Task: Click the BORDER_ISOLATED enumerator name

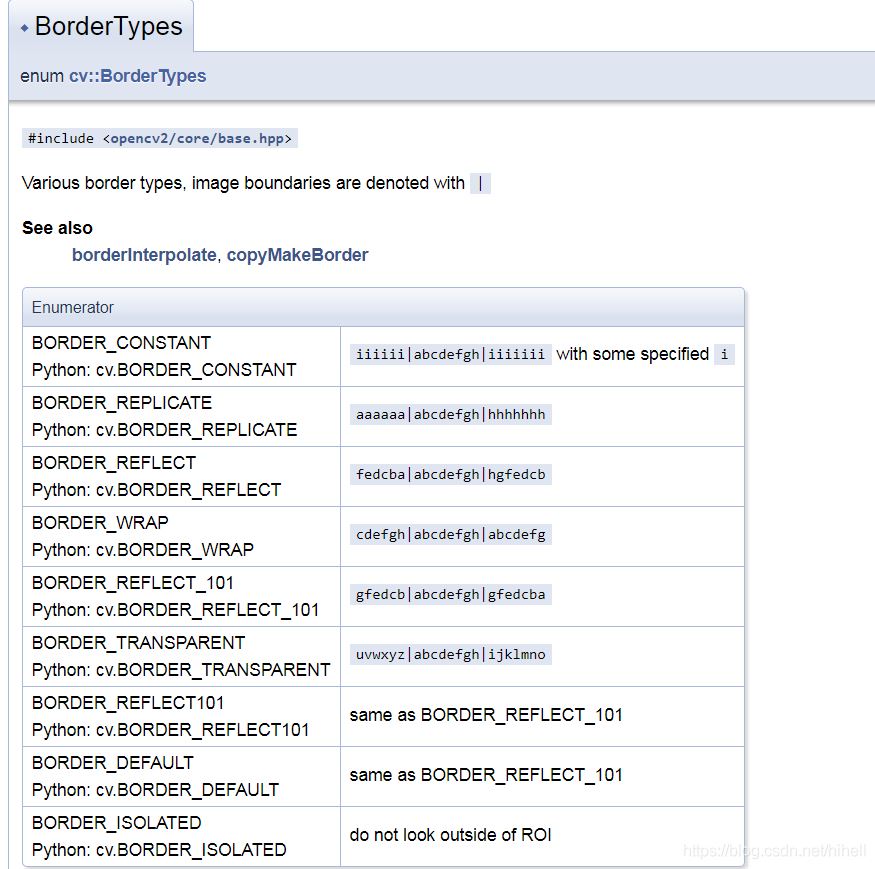Action: click(117, 823)
